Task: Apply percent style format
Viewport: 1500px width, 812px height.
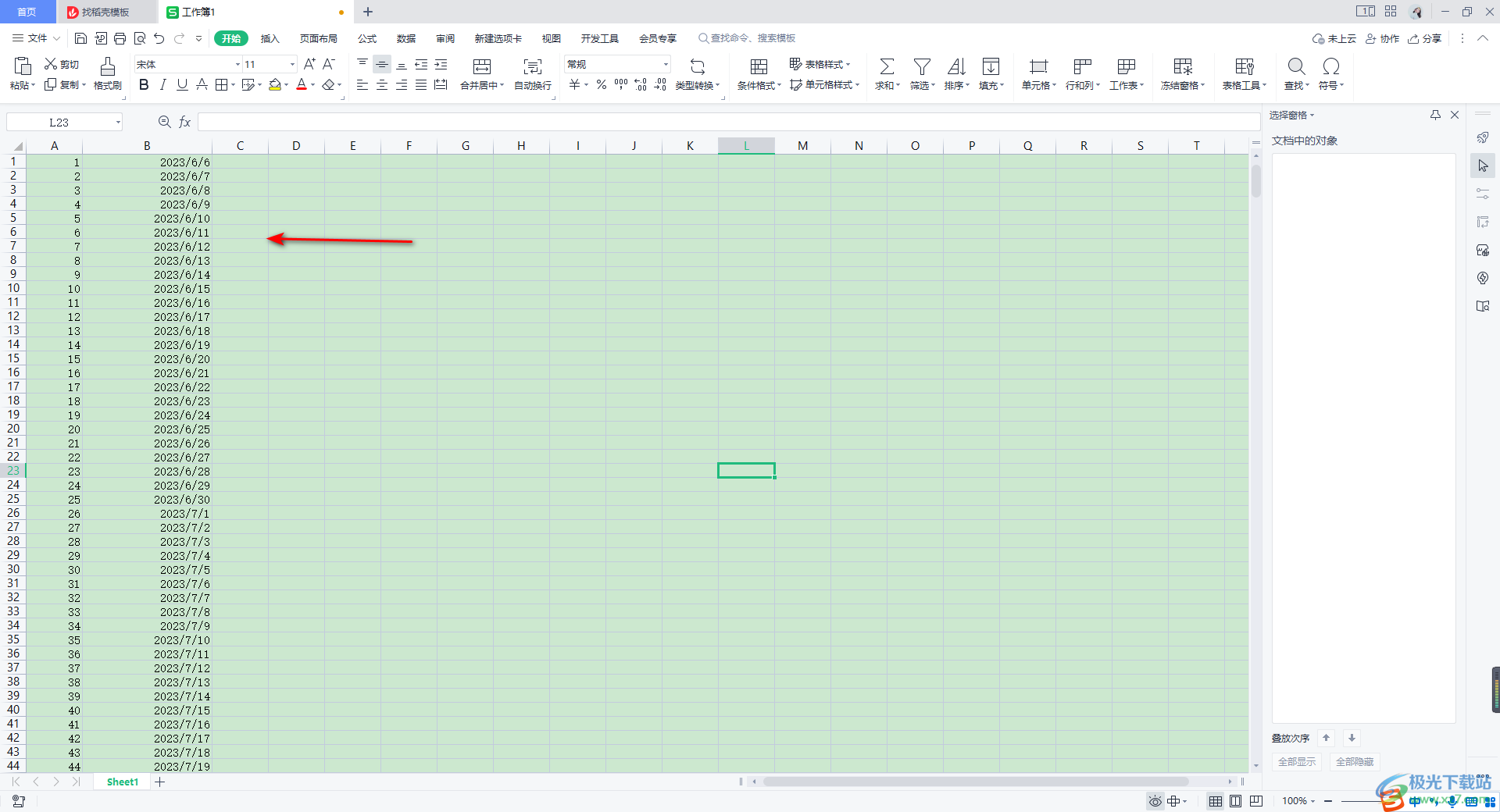Action: (x=602, y=84)
